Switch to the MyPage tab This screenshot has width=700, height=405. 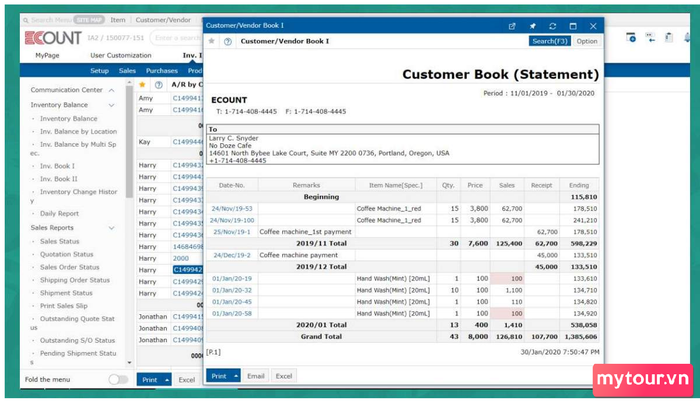point(47,55)
